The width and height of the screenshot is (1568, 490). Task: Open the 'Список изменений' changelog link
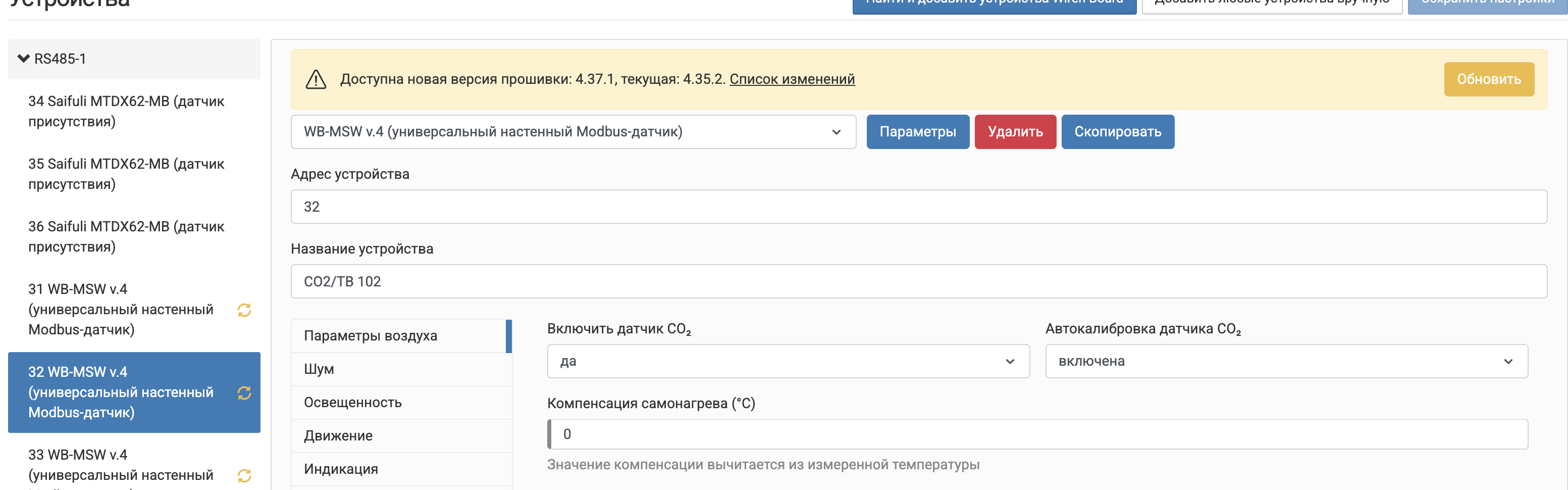pyautogui.click(x=792, y=79)
